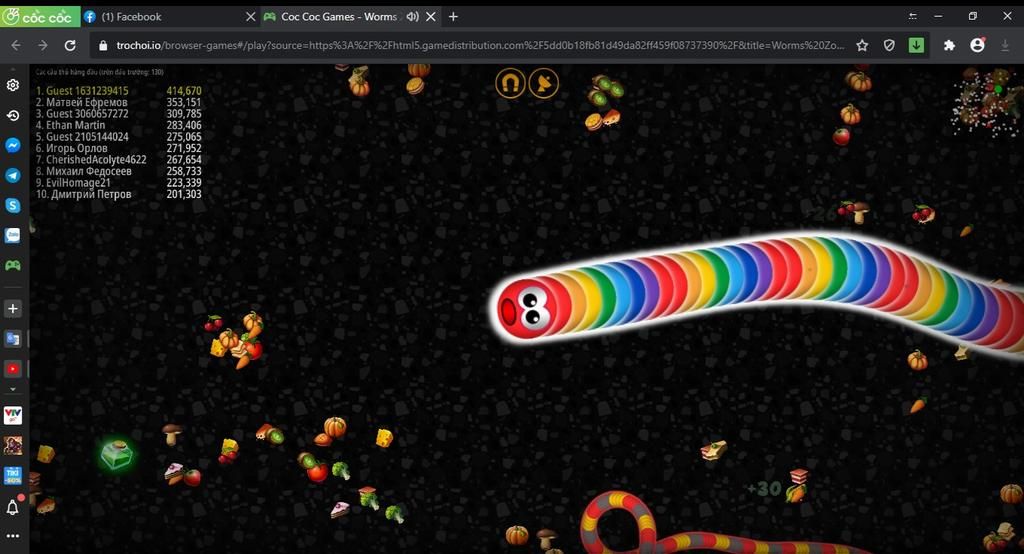Click leaderboard entry CherishedAcolyte4622
This screenshot has height=554, width=1024.
coord(91,159)
